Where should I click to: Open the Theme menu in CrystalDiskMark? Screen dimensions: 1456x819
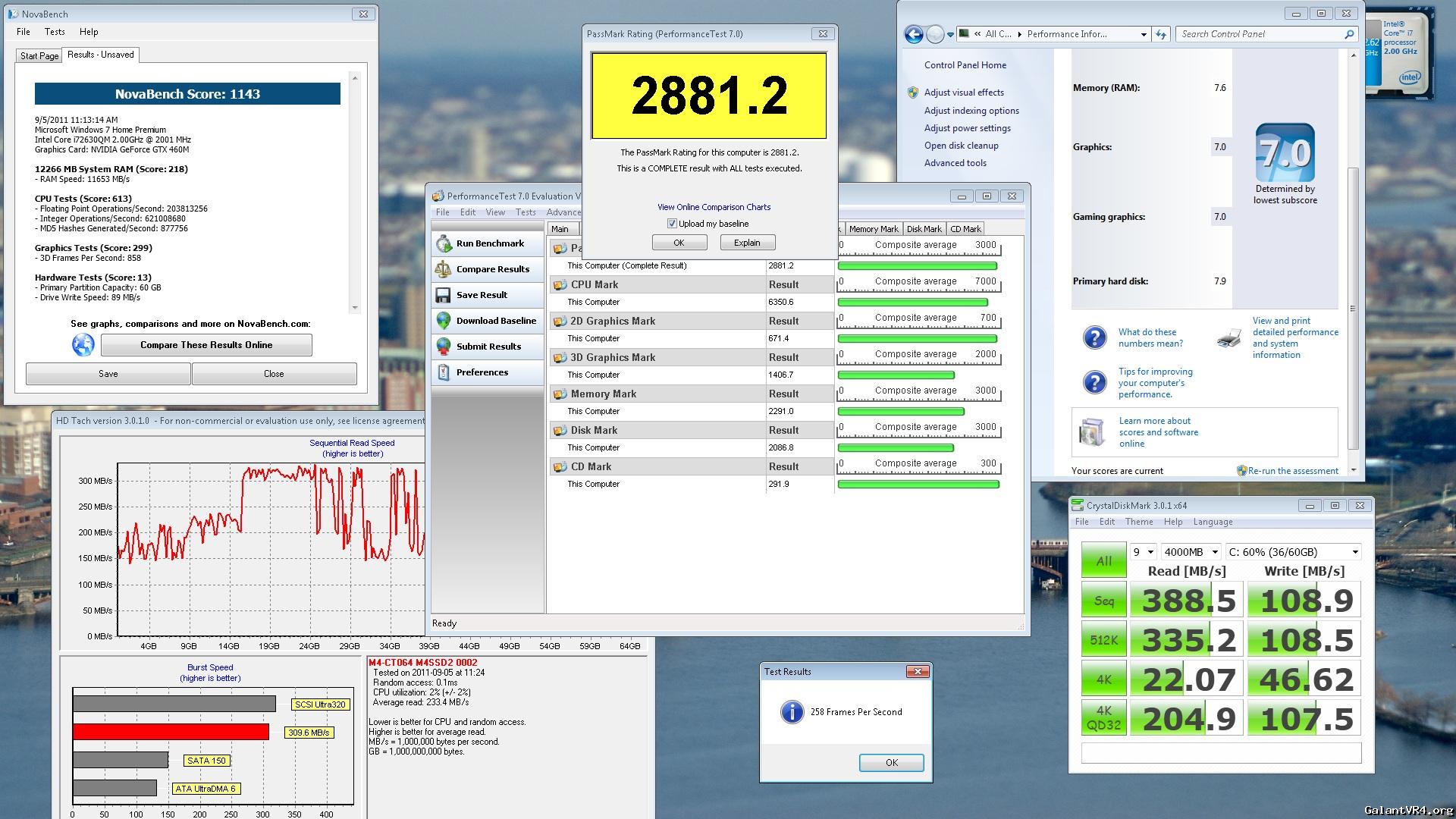1139,522
